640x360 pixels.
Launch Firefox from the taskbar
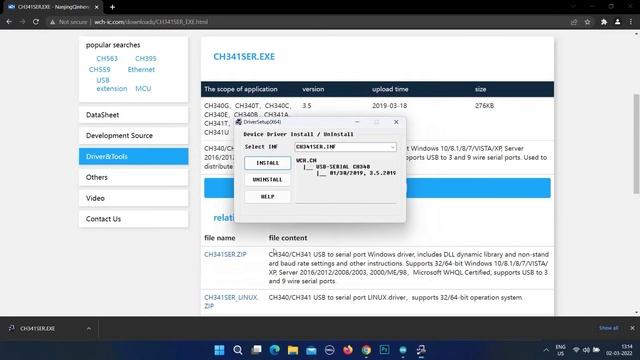[348, 350]
